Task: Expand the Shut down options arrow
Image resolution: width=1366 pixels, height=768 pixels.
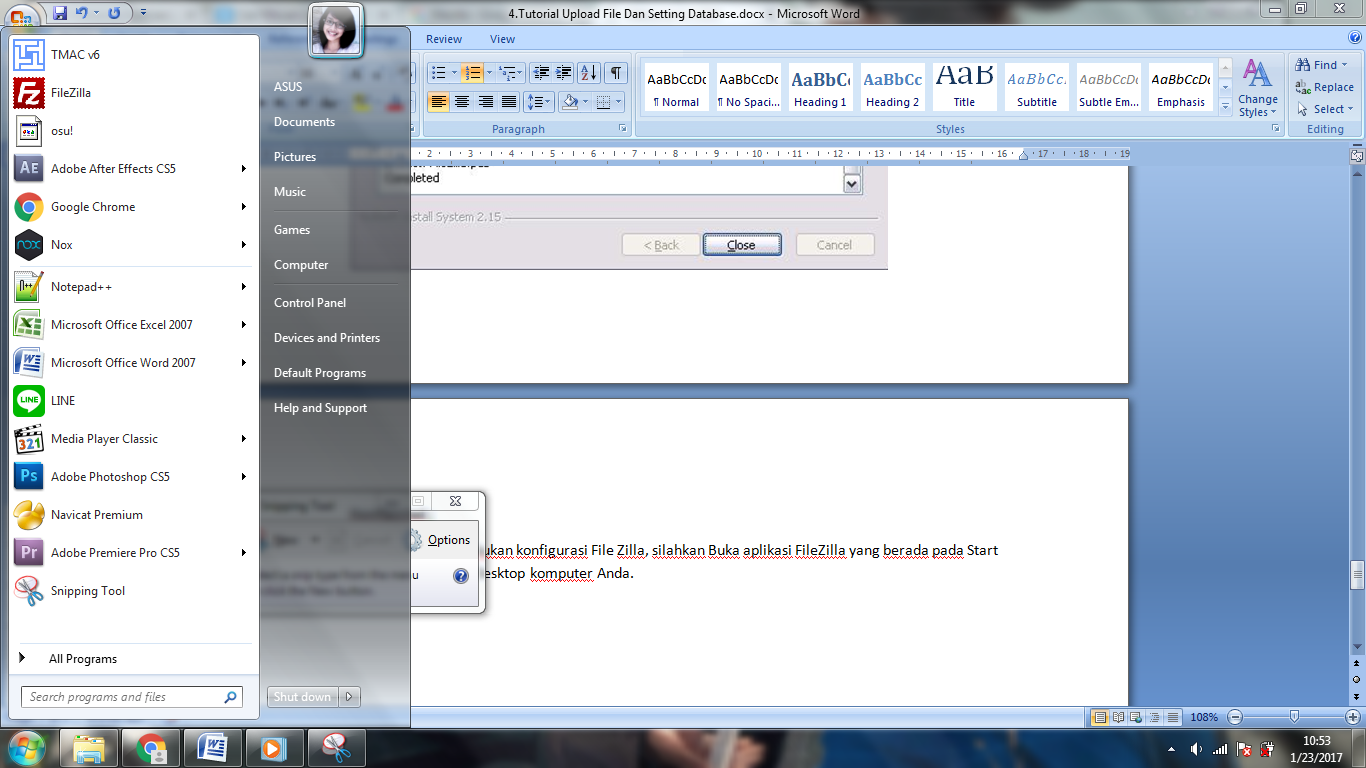Action: (349, 697)
